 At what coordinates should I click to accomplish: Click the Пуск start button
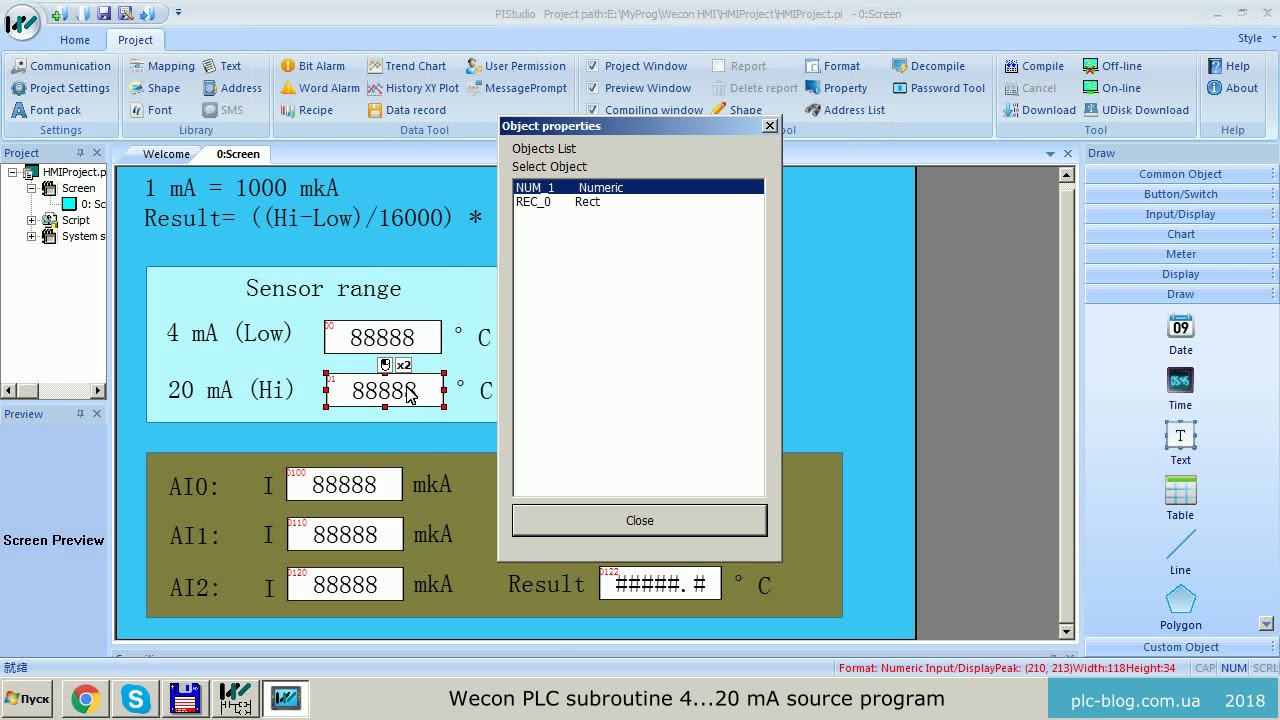tap(28, 698)
